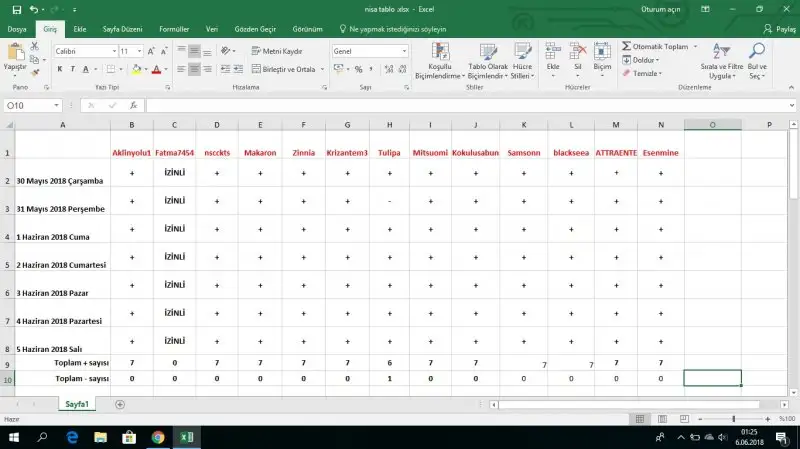This screenshot has width=800, height=449.
Task: Switch to the Formüller ribbon tab
Action: coord(174,29)
